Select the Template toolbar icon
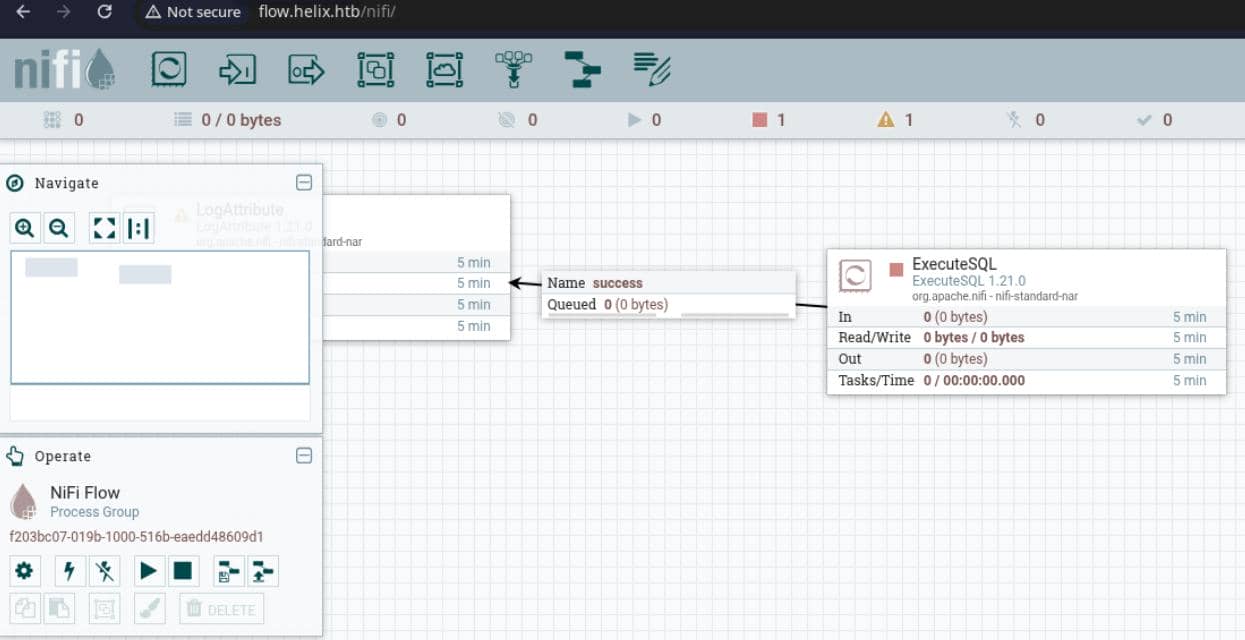Image resolution: width=1245 pixels, height=640 pixels. point(582,69)
